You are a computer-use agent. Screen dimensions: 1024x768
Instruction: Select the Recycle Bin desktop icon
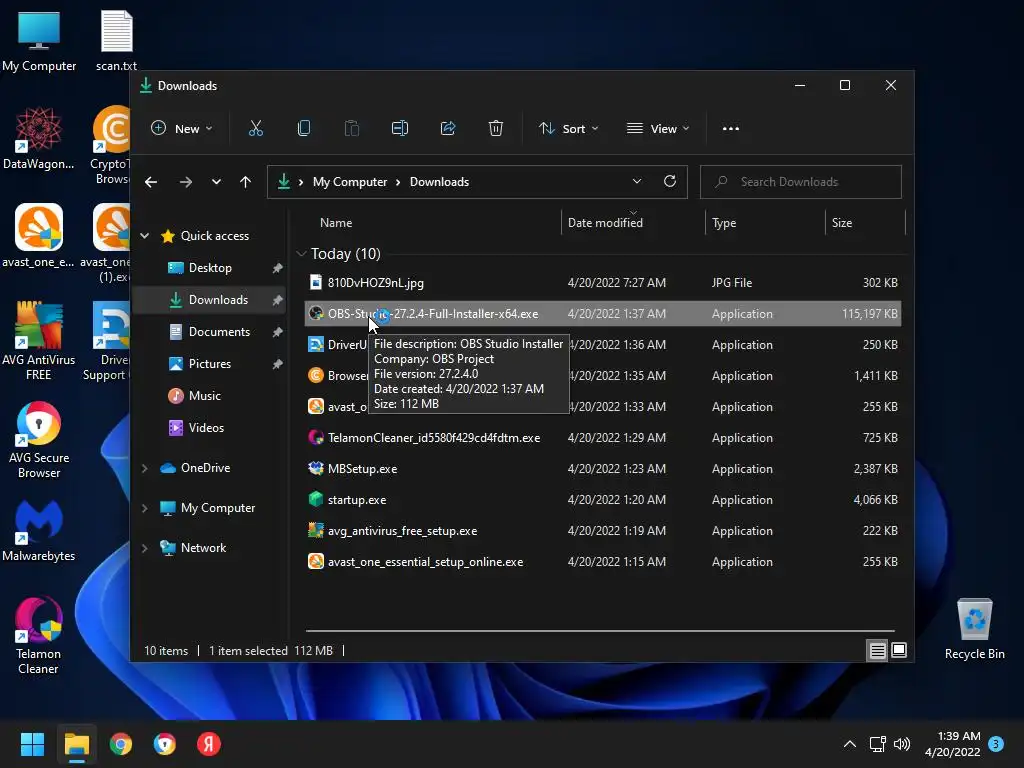point(974,629)
